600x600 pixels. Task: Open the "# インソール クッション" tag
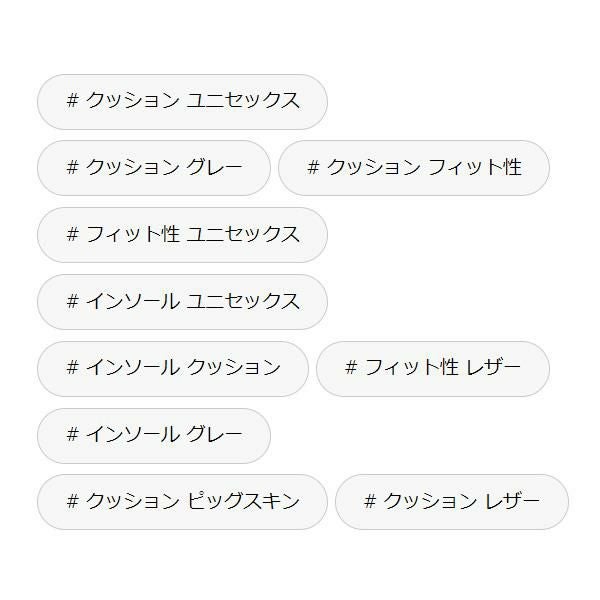(173, 368)
